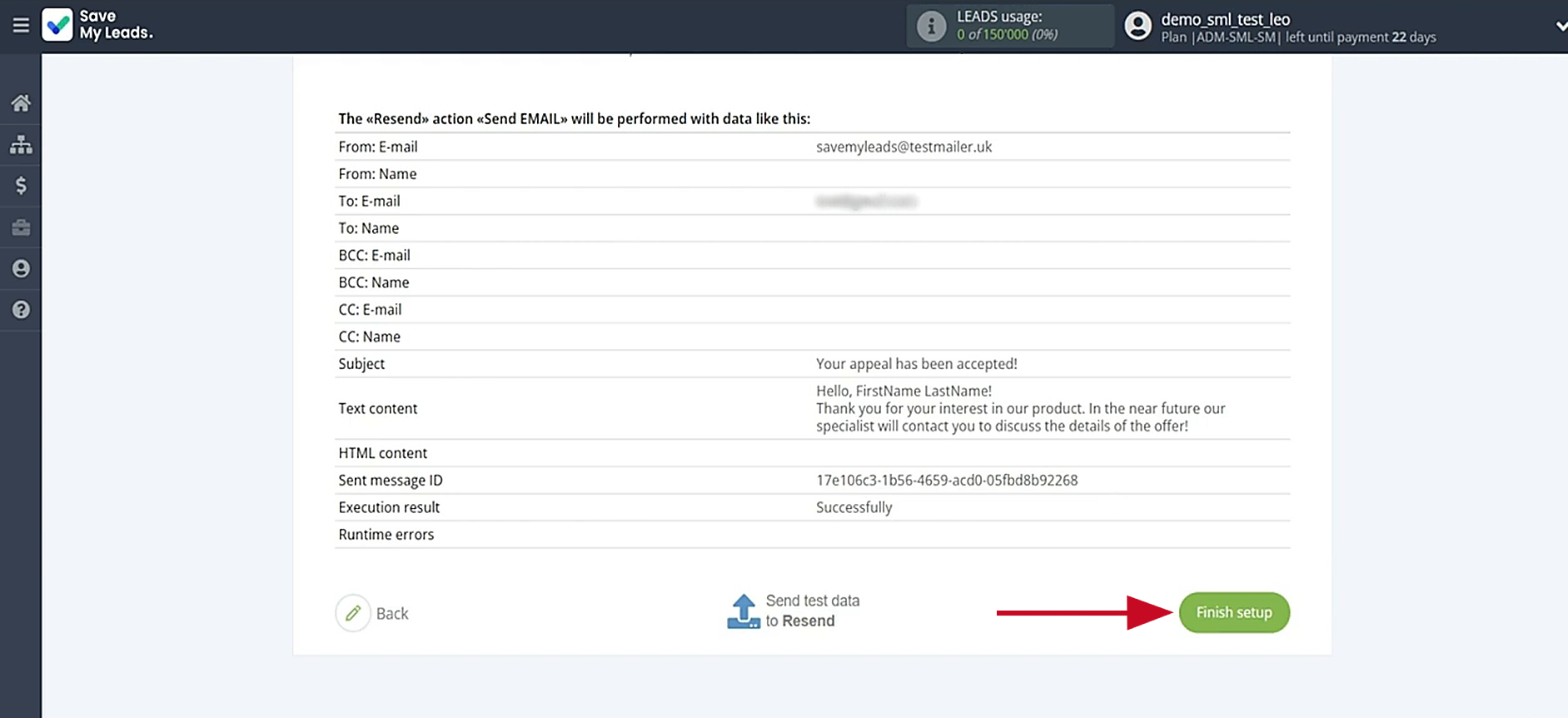Screen dimensions: 1568x718
Task: Click the 'Your appeal has been accepted!' subject
Action: pyautogui.click(x=917, y=364)
